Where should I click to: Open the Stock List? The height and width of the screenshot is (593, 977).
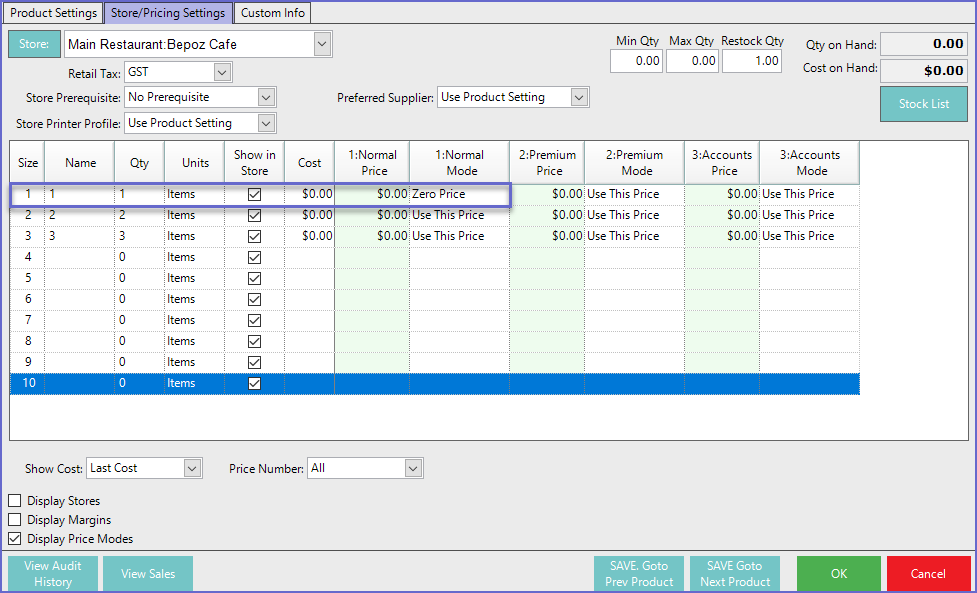pyautogui.click(x=923, y=104)
